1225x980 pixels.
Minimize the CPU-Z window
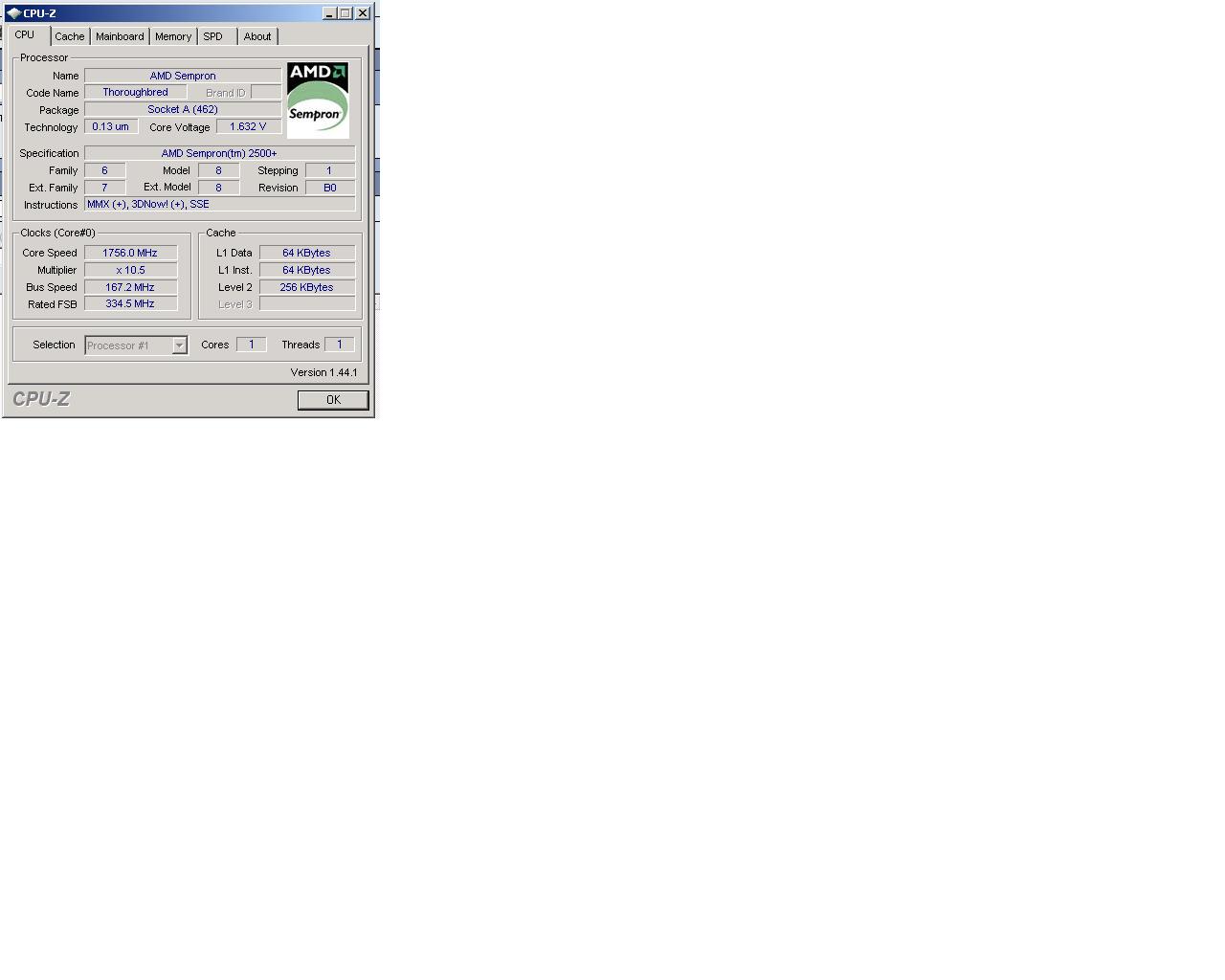(x=329, y=13)
